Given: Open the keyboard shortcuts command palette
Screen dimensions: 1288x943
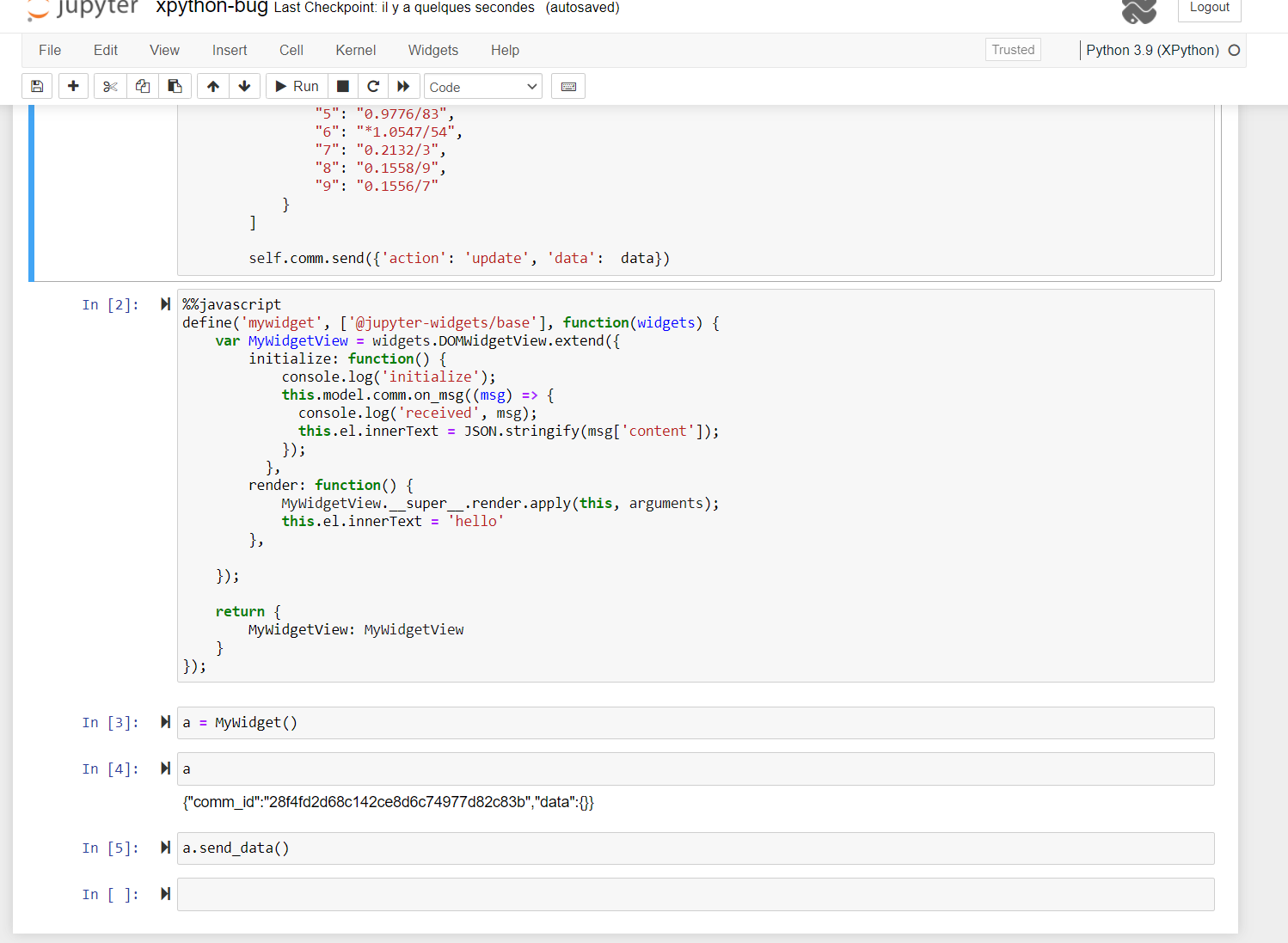Looking at the screenshot, I should pyautogui.click(x=568, y=86).
